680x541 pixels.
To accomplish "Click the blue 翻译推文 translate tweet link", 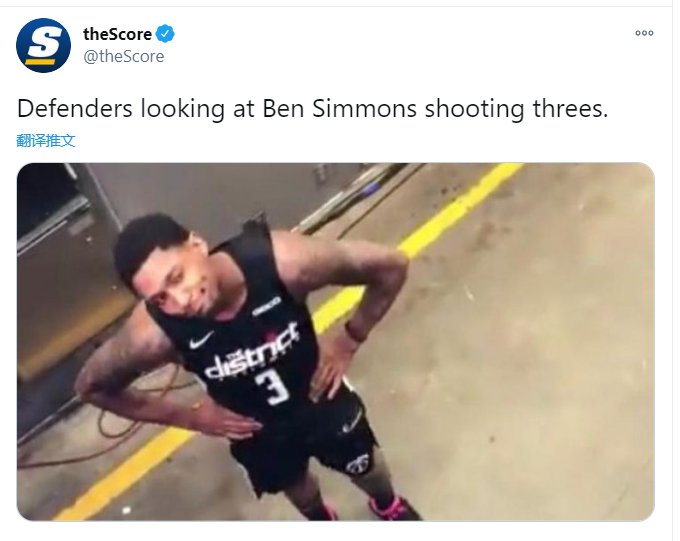I will point(46,141).
